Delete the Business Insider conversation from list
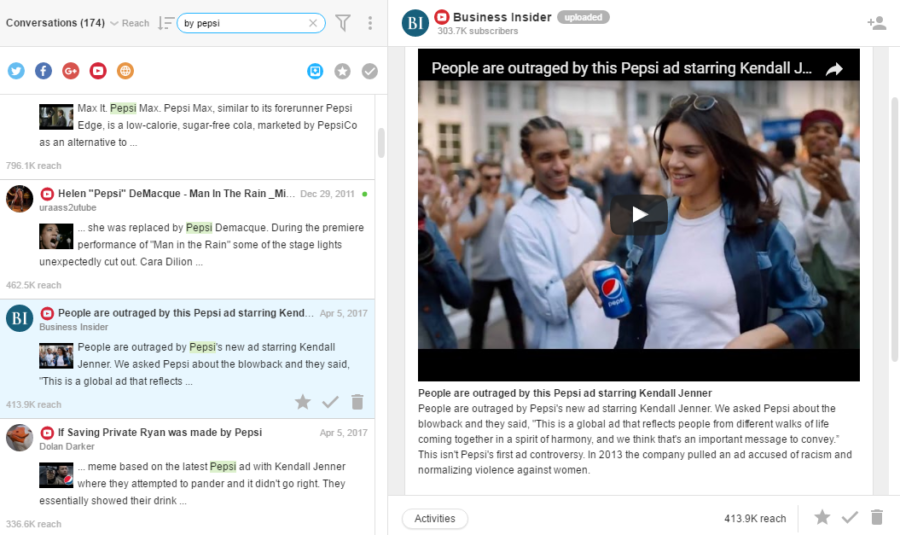The height and width of the screenshot is (535, 900). pos(357,402)
